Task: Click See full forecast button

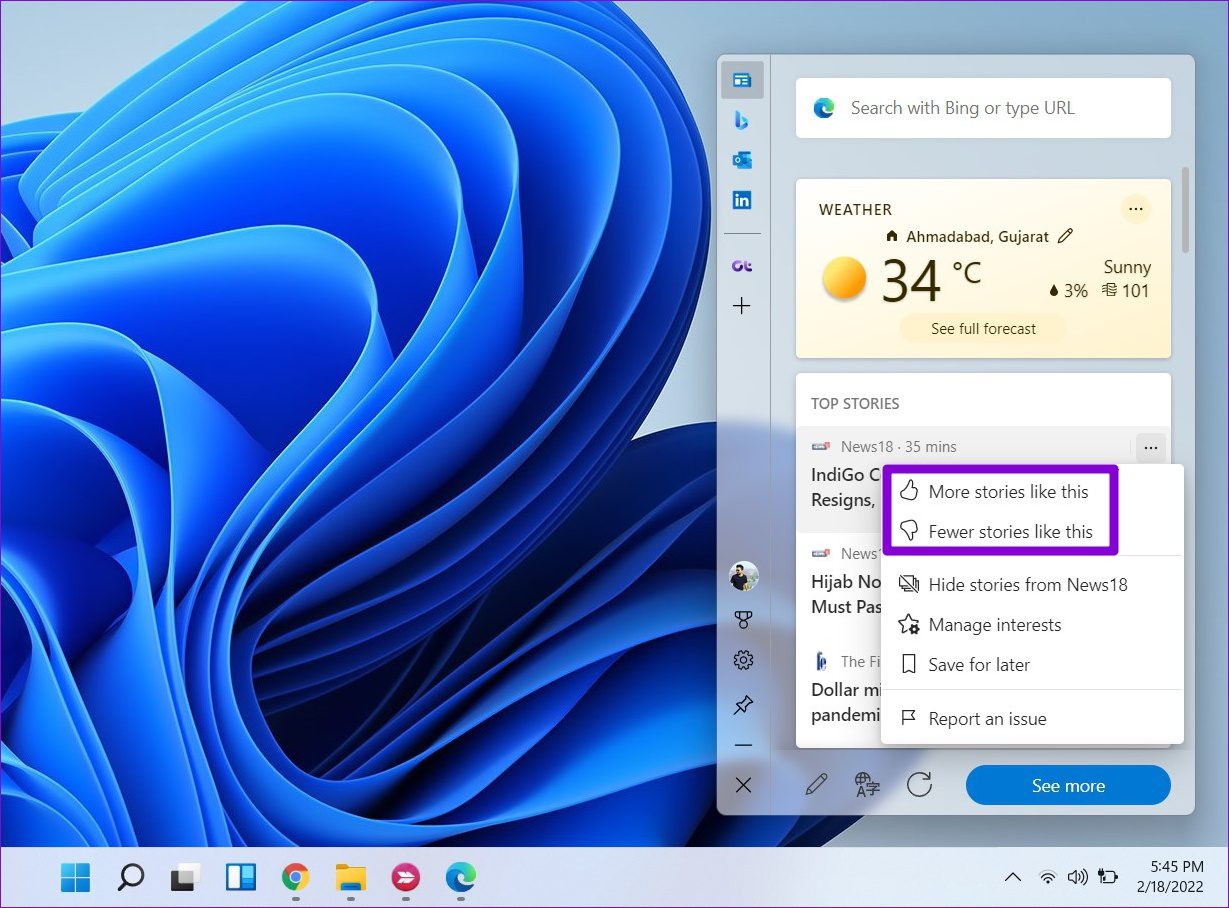Action: [983, 328]
